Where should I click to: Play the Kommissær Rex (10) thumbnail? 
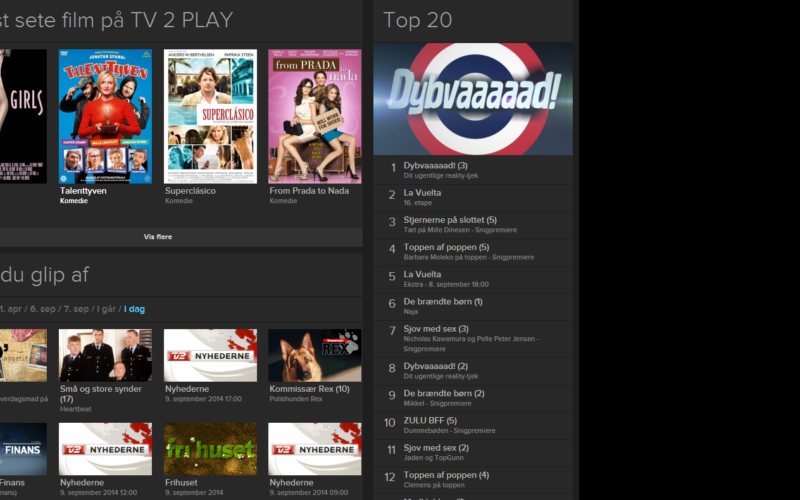click(x=315, y=355)
